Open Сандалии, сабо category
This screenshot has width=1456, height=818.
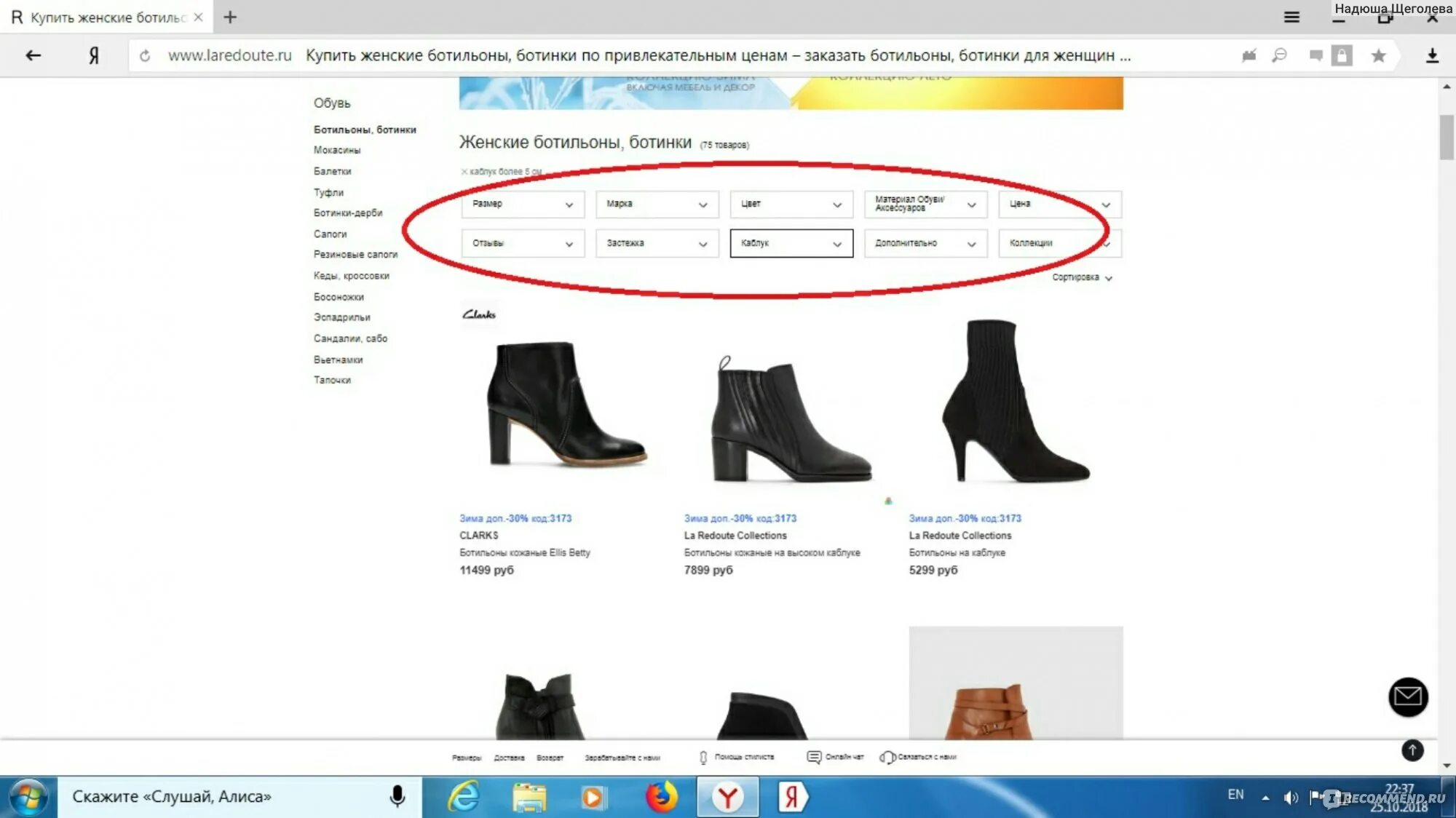(x=350, y=338)
